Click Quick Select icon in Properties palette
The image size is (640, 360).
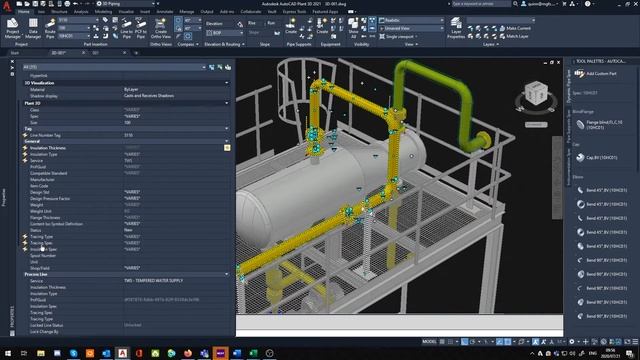tap(228, 67)
